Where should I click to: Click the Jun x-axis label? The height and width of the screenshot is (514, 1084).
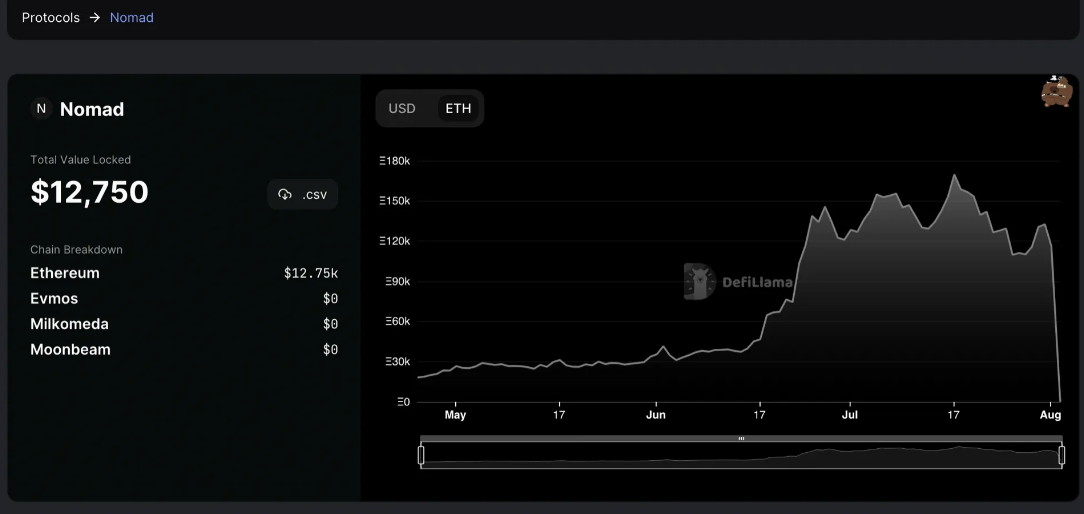(655, 415)
